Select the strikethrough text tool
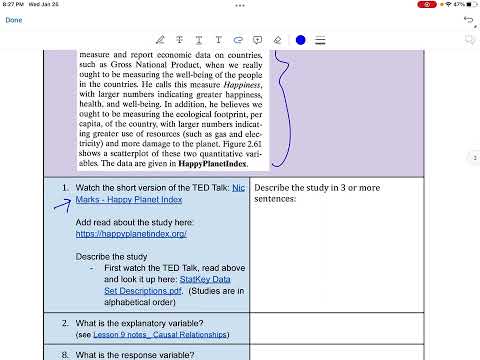The height and width of the screenshot is (360, 480). pos(179,40)
